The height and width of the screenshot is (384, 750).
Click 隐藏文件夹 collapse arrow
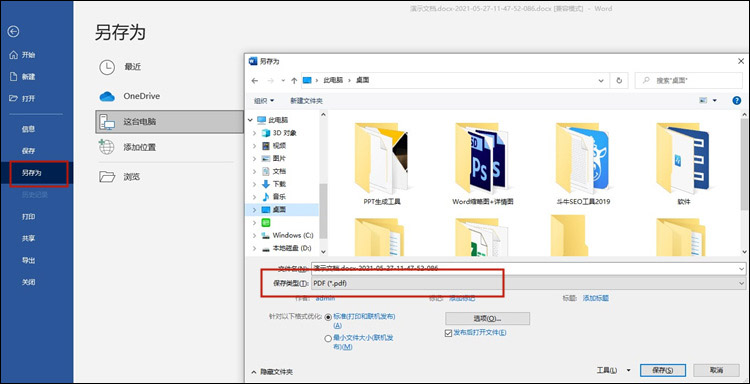coord(254,372)
